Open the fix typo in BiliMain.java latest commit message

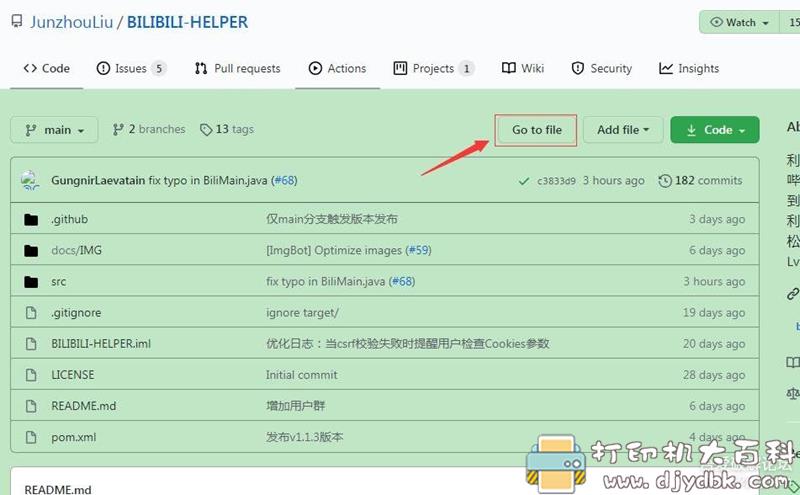coord(208,180)
